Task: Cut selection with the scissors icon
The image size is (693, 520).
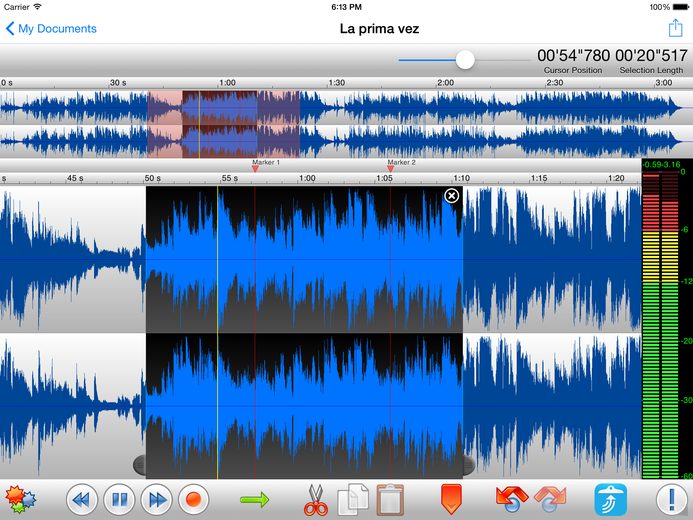Action: coord(316,500)
